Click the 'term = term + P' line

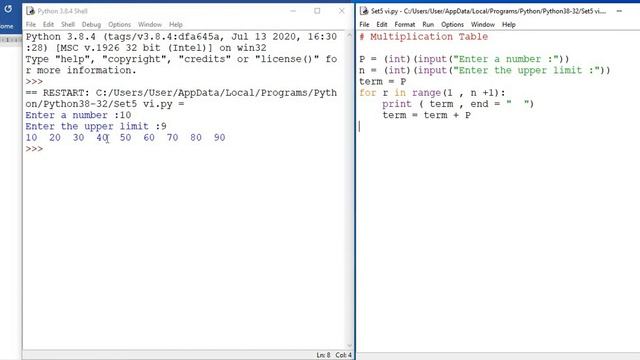(x=427, y=115)
